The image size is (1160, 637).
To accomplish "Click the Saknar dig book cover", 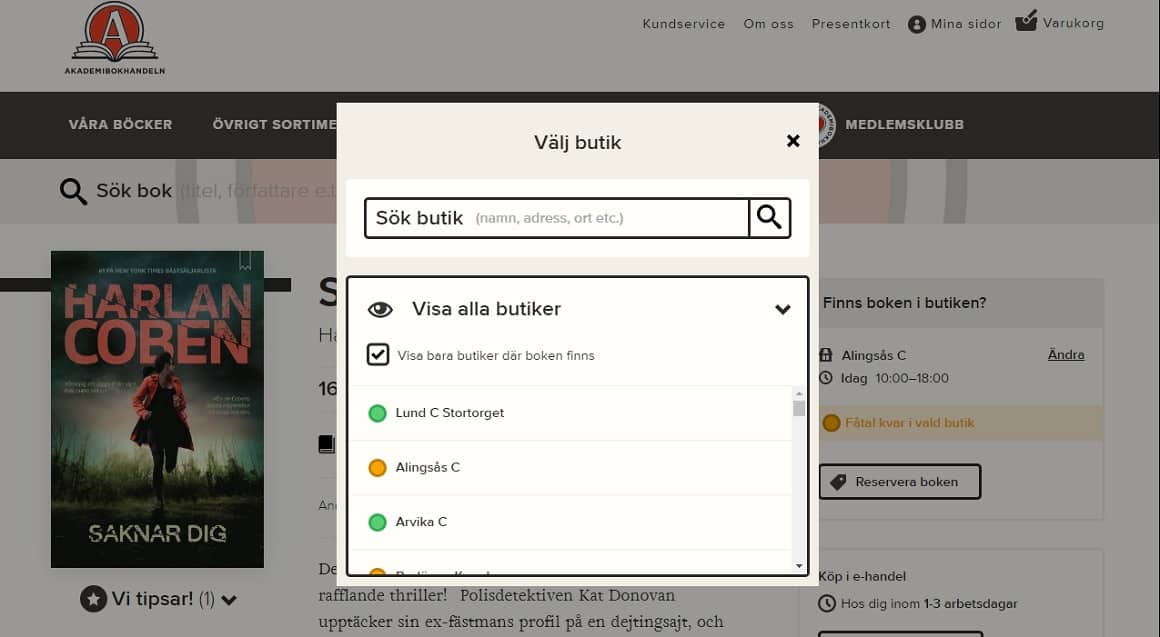I will [x=158, y=409].
